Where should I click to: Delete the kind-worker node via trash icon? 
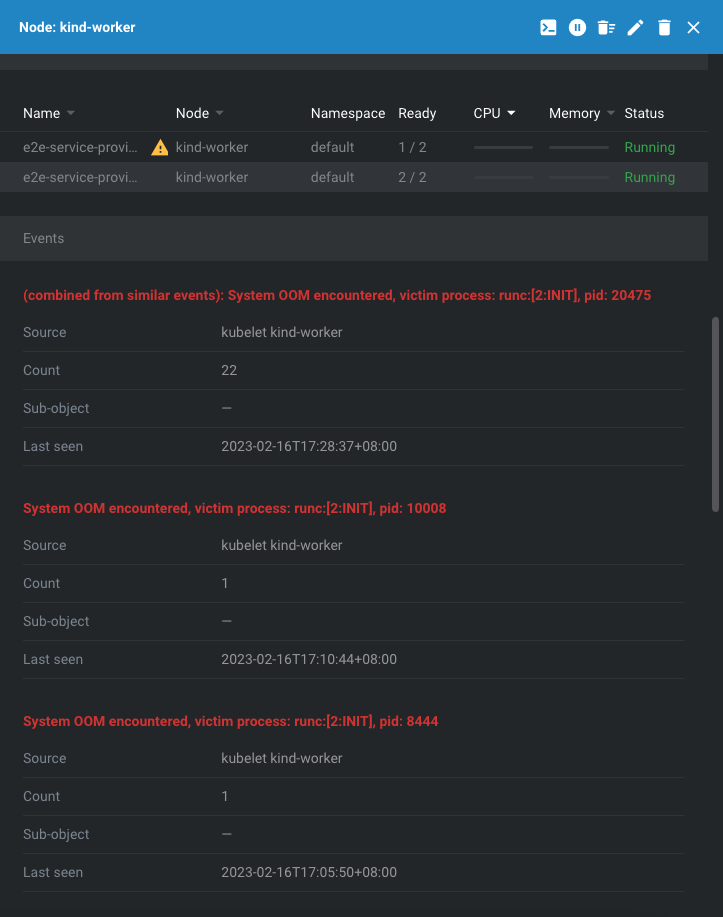(x=664, y=27)
